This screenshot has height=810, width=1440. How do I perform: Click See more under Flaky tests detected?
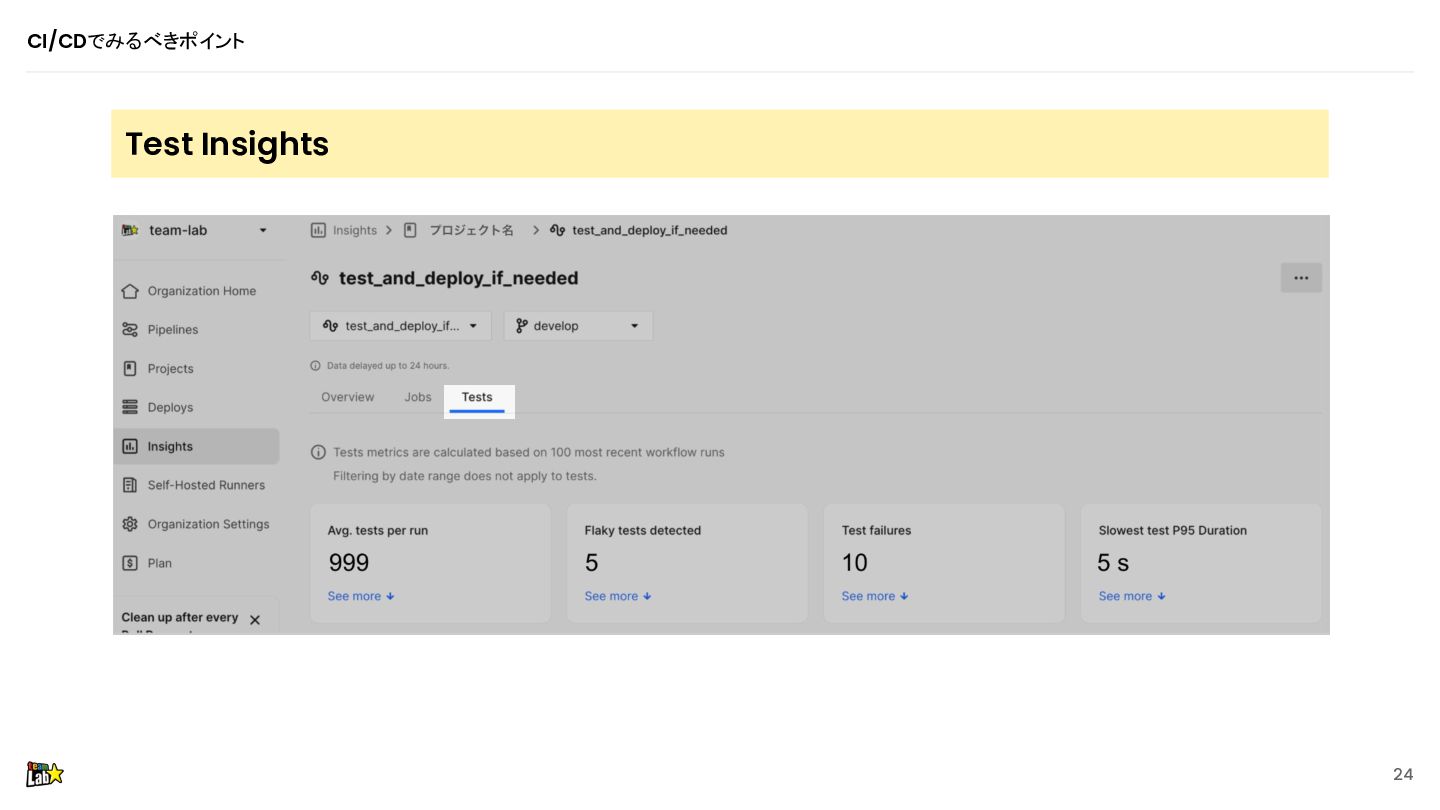[x=618, y=596]
